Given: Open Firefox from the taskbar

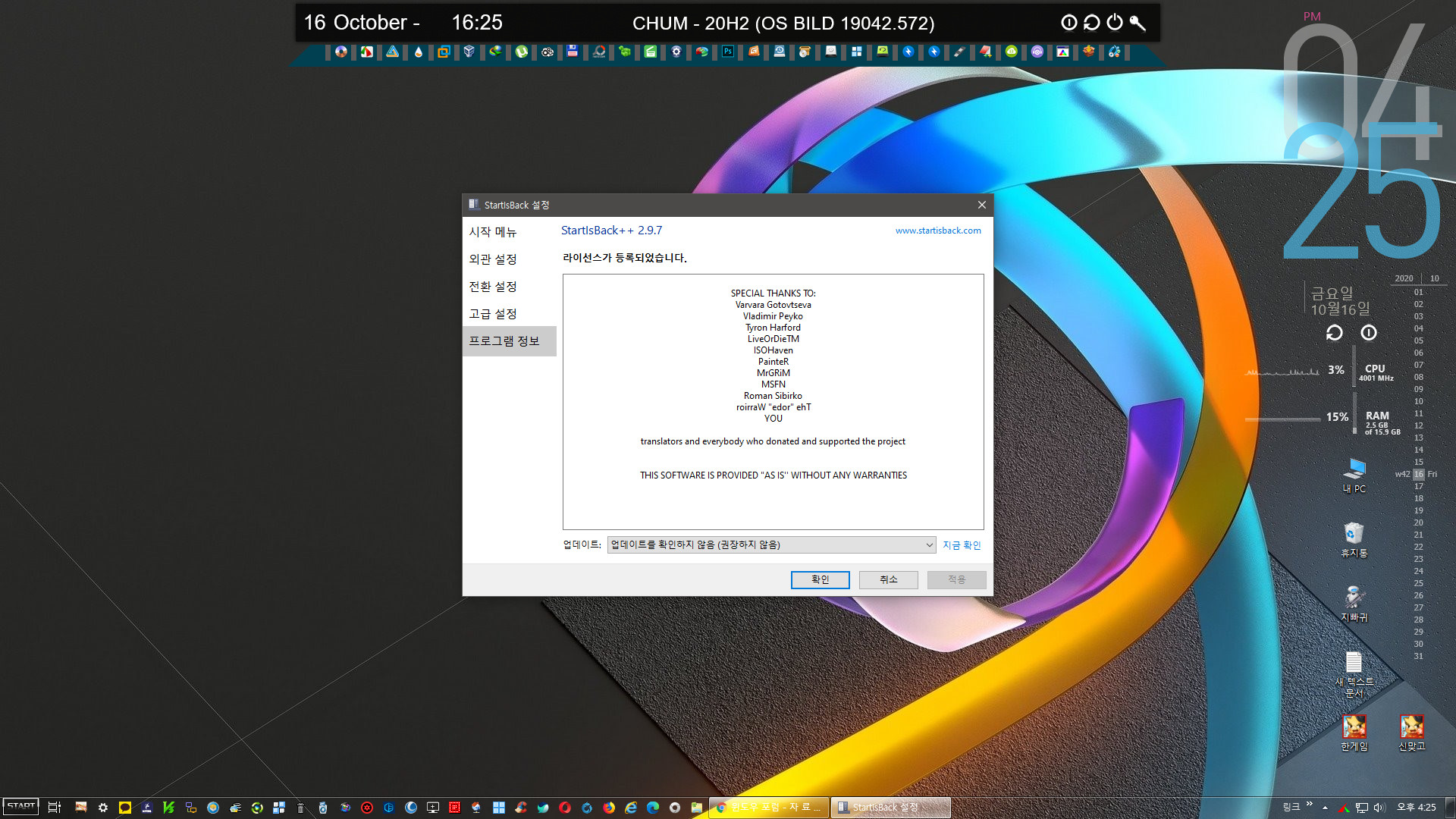Looking at the screenshot, I should (x=609, y=808).
